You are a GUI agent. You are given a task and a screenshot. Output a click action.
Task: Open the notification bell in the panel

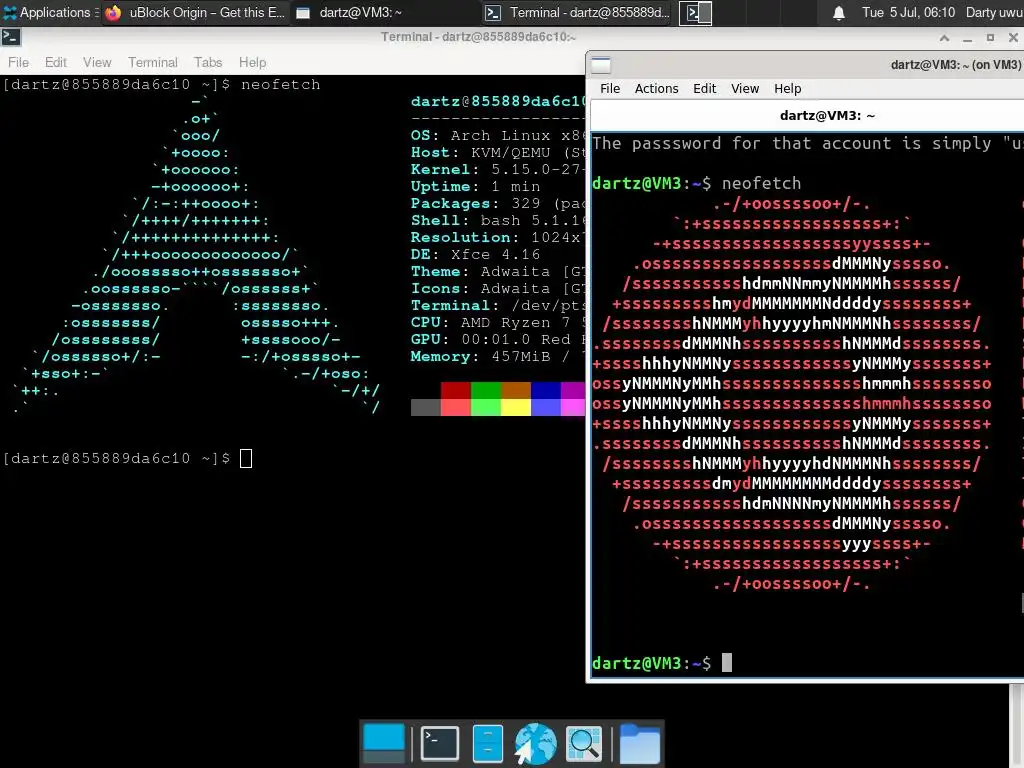[839, 13]
